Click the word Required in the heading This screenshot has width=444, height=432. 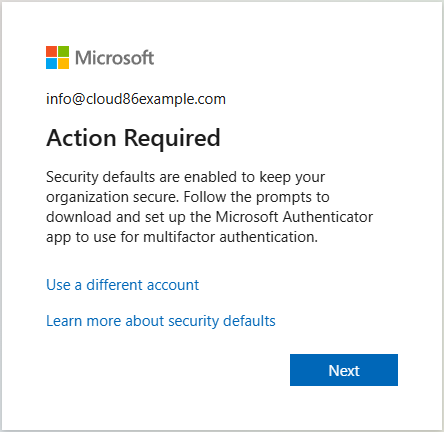(172, 138)
